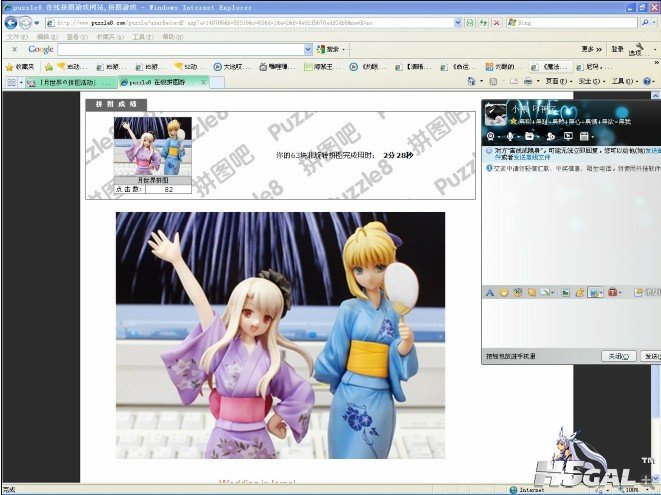Open search provider dropdown arrow beside magnifier
Screen dimensions: 661x495
click(x=653, y=23)
